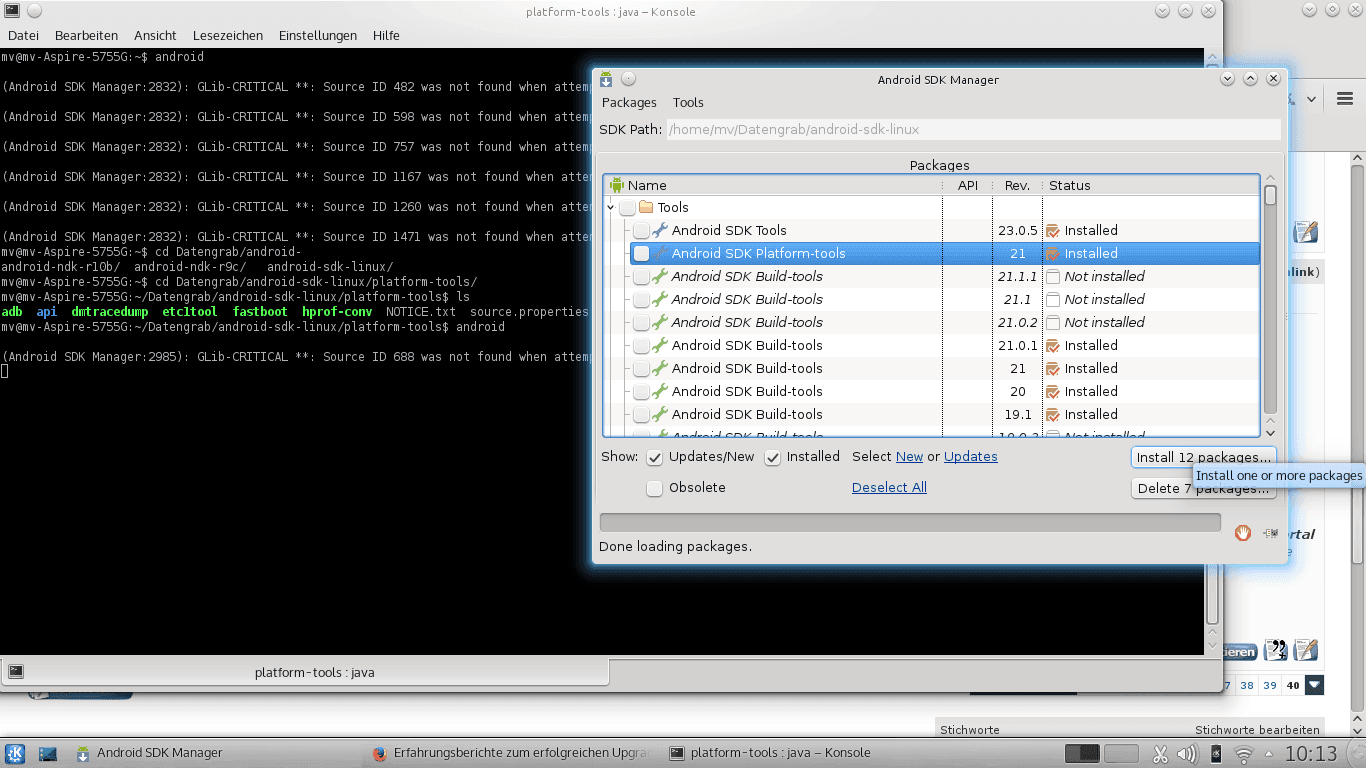1366x768 pixels.
Task: Click the wrench icon of Build-tools 21.0.1 row
Action: click(660, 345)
